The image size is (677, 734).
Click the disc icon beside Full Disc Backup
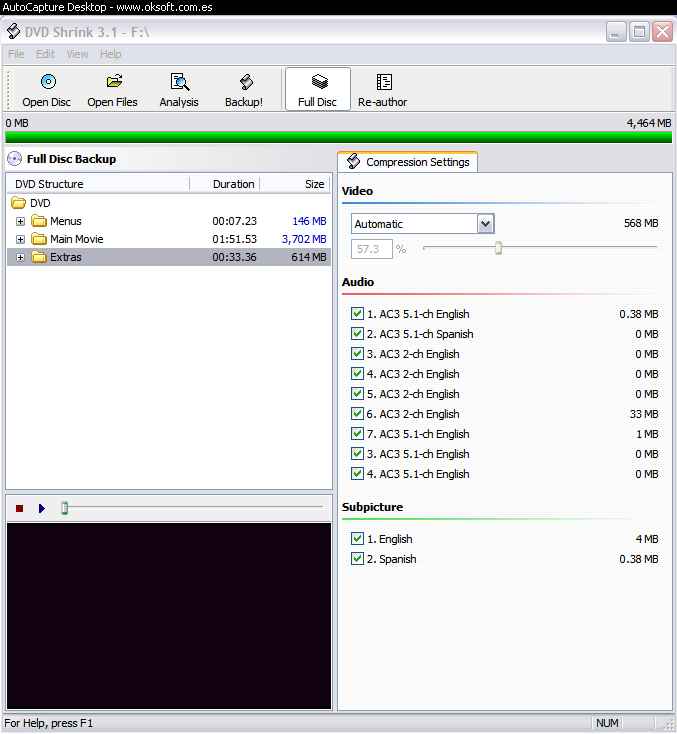tap(15, 159)
